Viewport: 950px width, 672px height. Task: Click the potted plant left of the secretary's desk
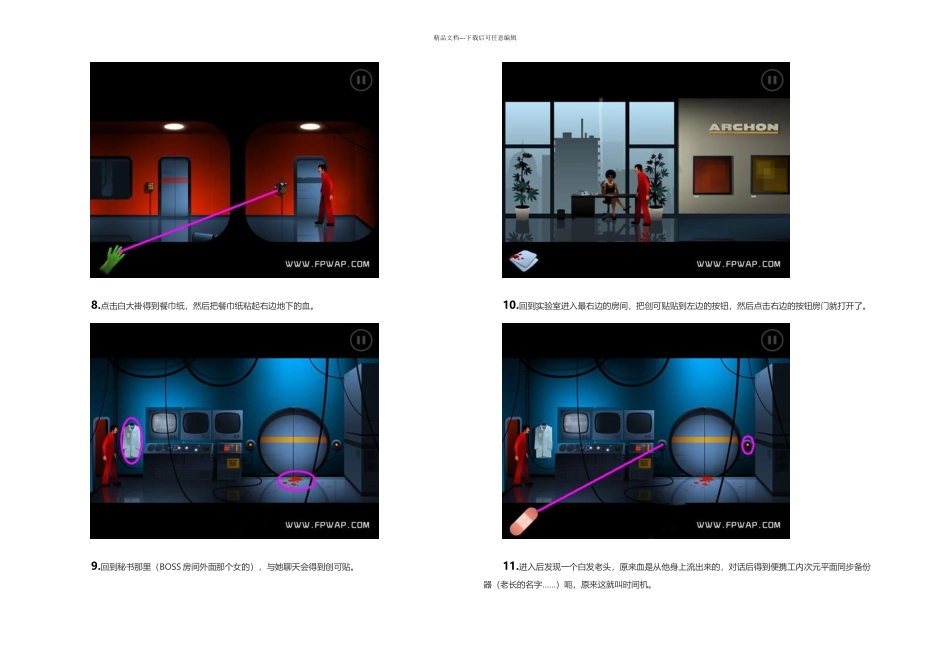[523, 185]
